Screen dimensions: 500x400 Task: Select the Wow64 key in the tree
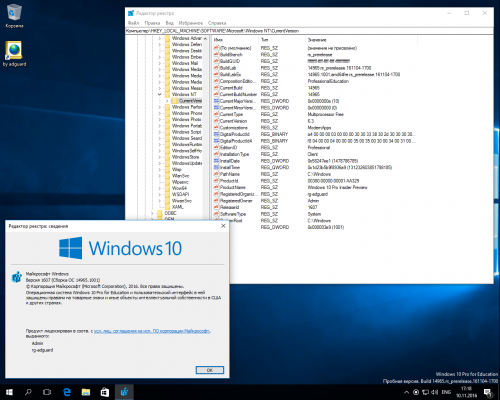[179, 188]
